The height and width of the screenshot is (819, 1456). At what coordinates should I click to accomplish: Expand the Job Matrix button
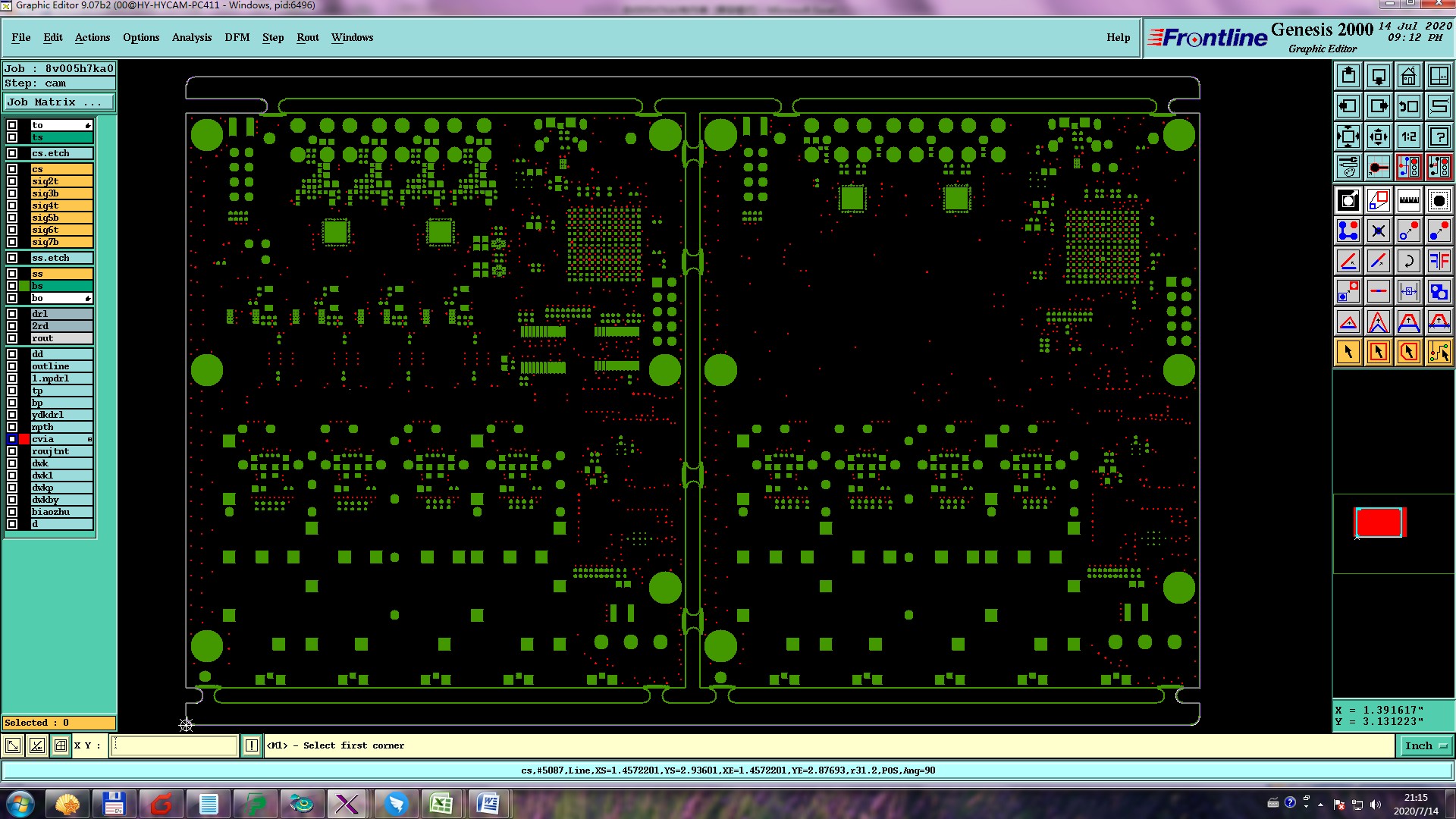pyautogui.click(x=59, y=102)
